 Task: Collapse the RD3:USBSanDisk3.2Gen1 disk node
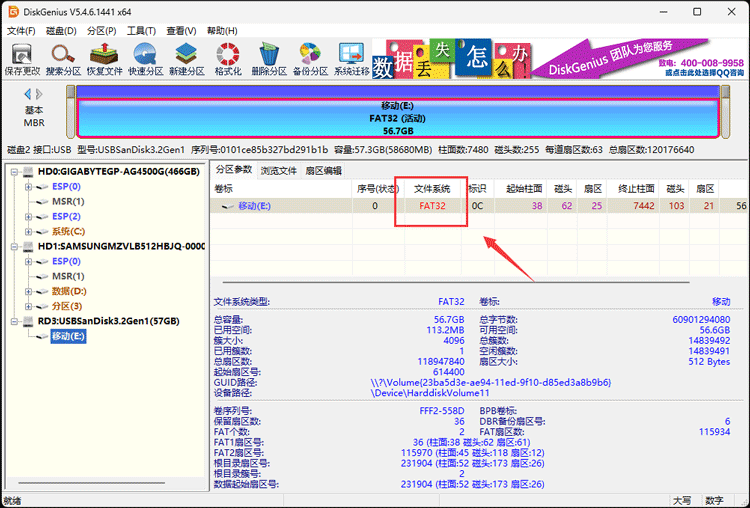pyautogui.click(x=14, y=321)
